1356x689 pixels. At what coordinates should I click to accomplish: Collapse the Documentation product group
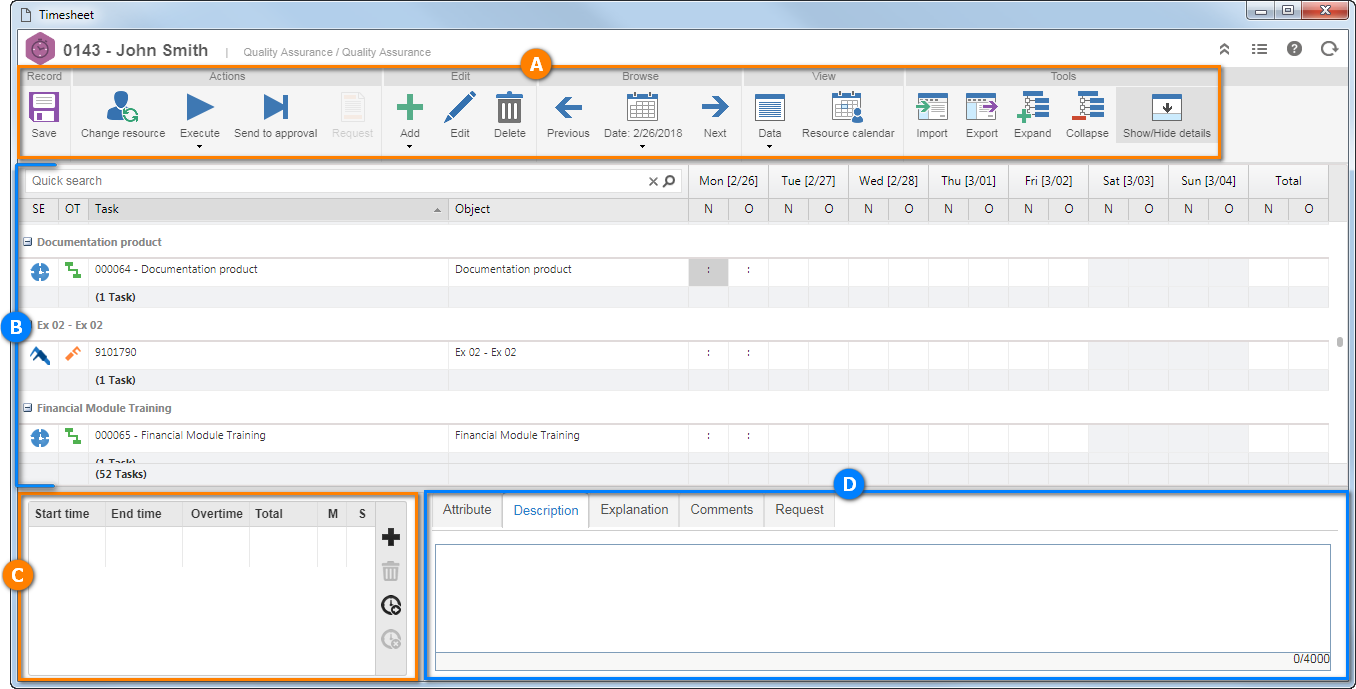28,242
